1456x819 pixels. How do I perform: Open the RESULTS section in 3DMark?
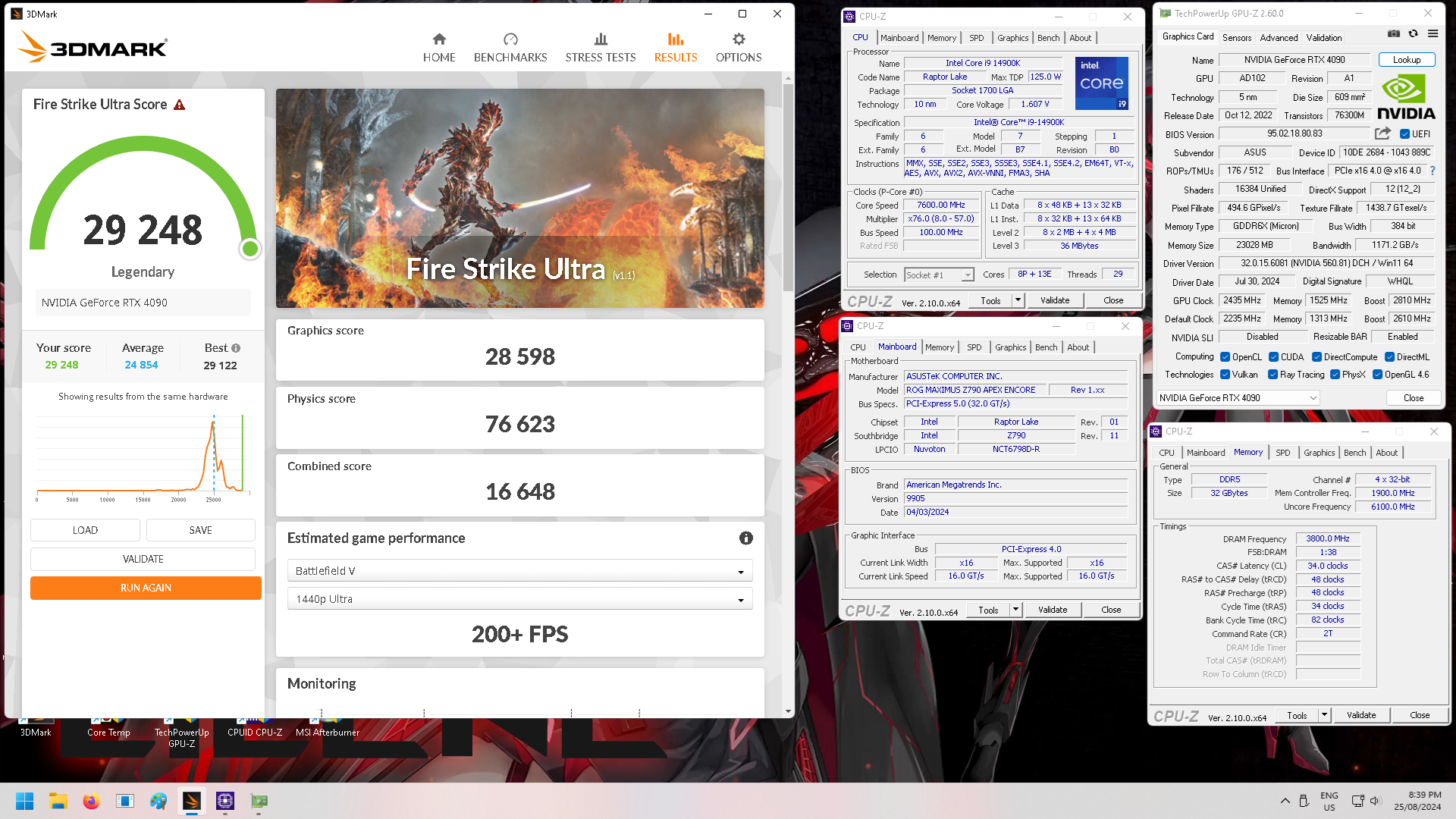(x=675, y=48)
